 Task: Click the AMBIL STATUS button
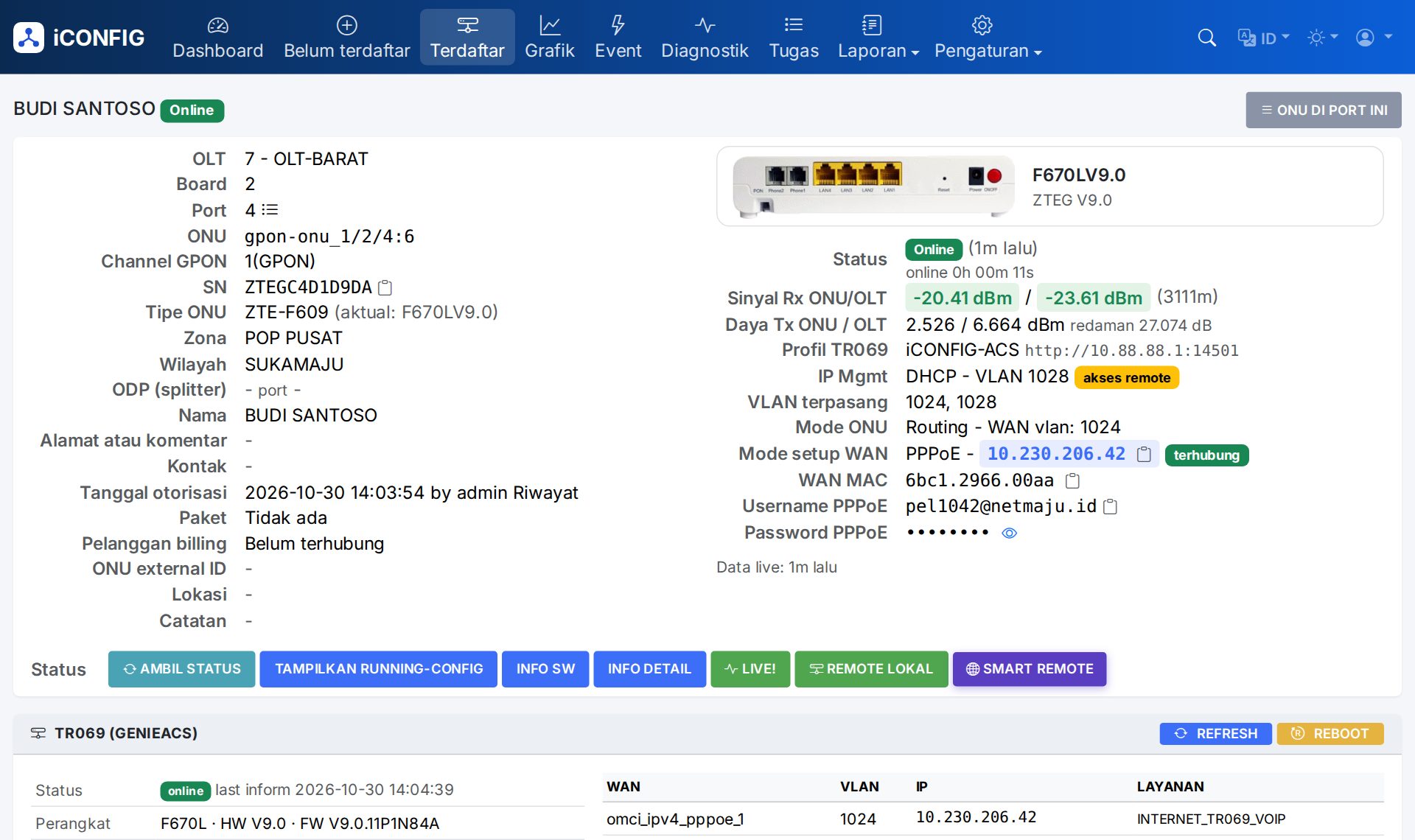pos(181,669)
